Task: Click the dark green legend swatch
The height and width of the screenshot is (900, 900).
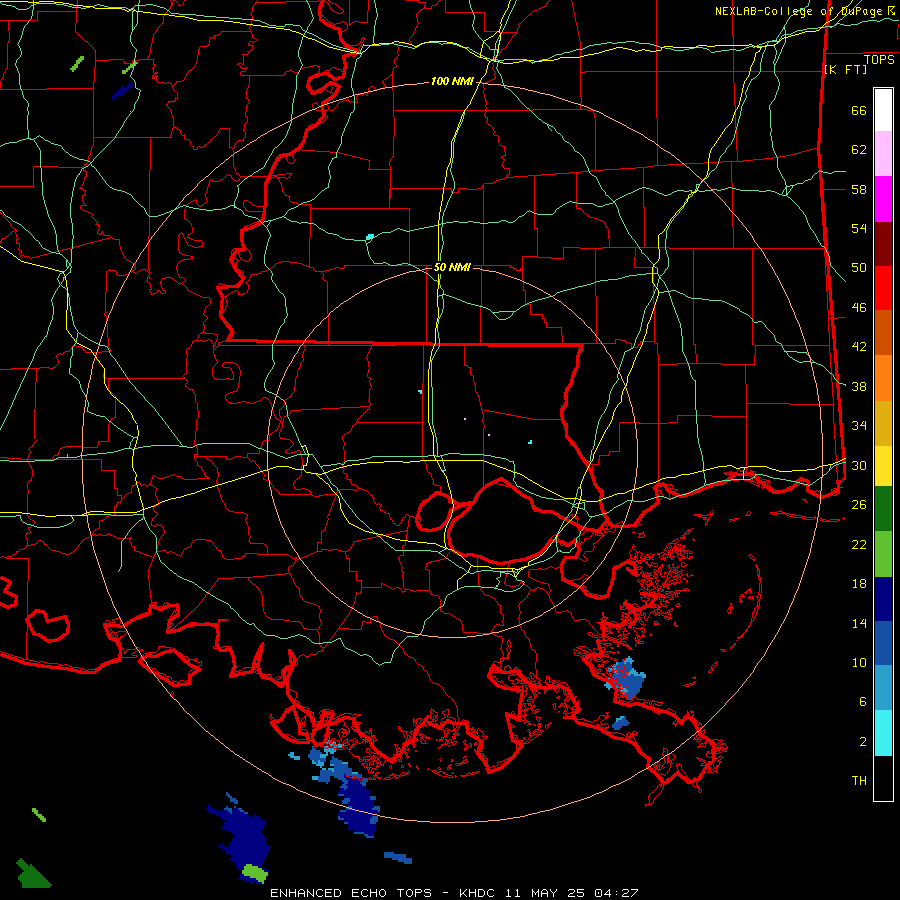Action: click(883, 509)
